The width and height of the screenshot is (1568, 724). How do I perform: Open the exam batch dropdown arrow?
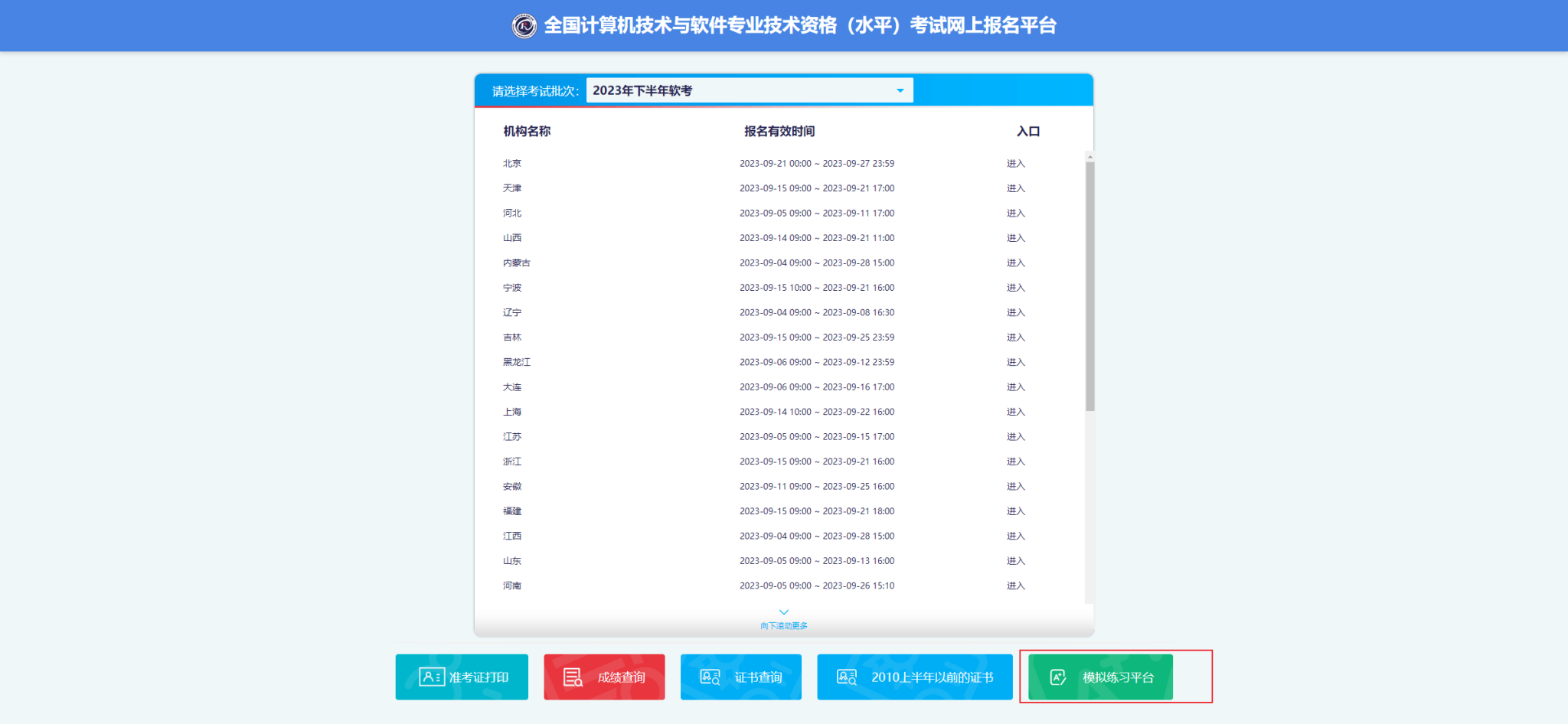(900, 91)
